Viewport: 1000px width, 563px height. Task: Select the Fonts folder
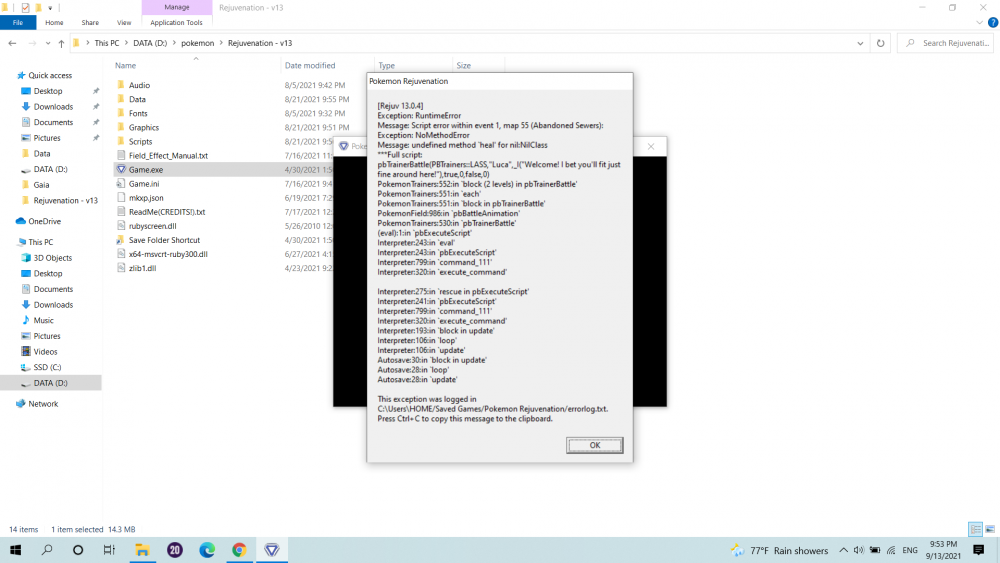click(x=138, y=113)
